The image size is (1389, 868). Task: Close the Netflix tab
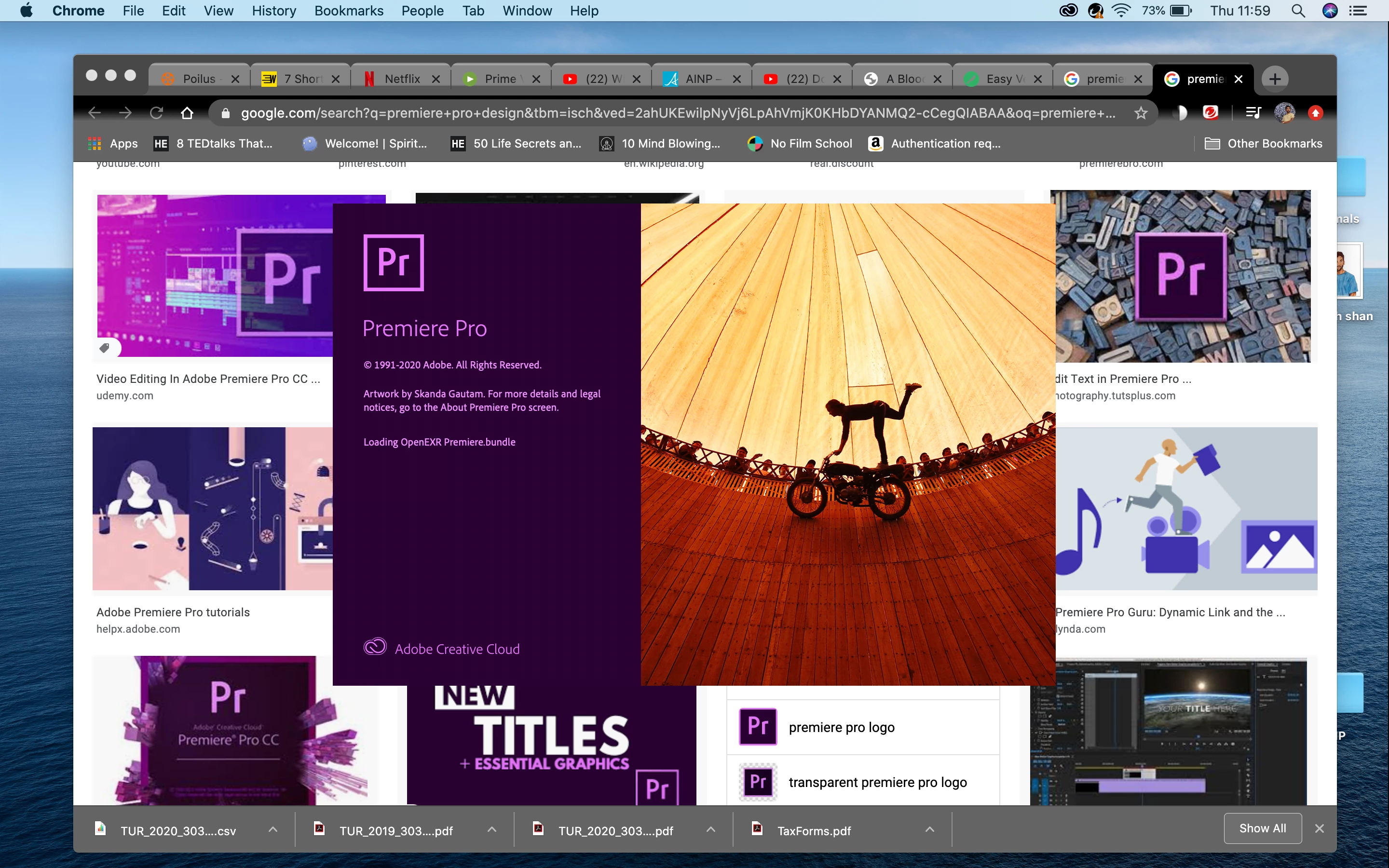(436, 79)
